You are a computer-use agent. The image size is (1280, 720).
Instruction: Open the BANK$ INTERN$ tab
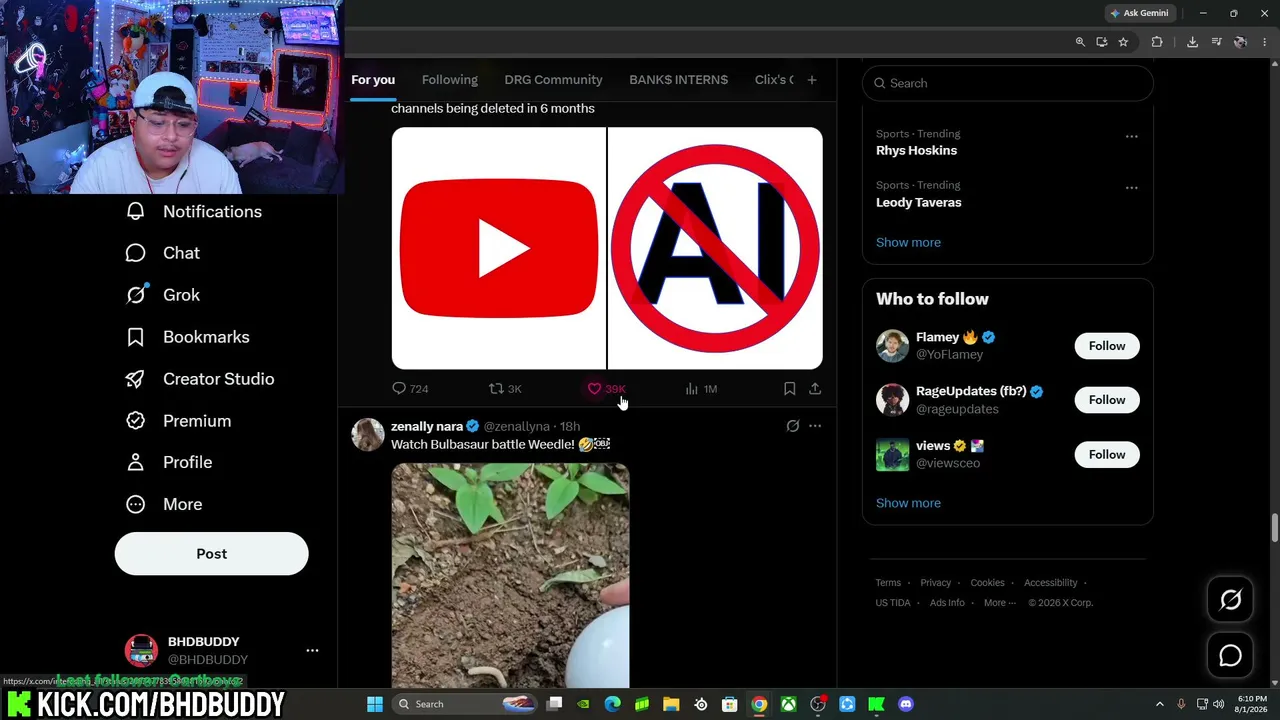tap(678, 80)
